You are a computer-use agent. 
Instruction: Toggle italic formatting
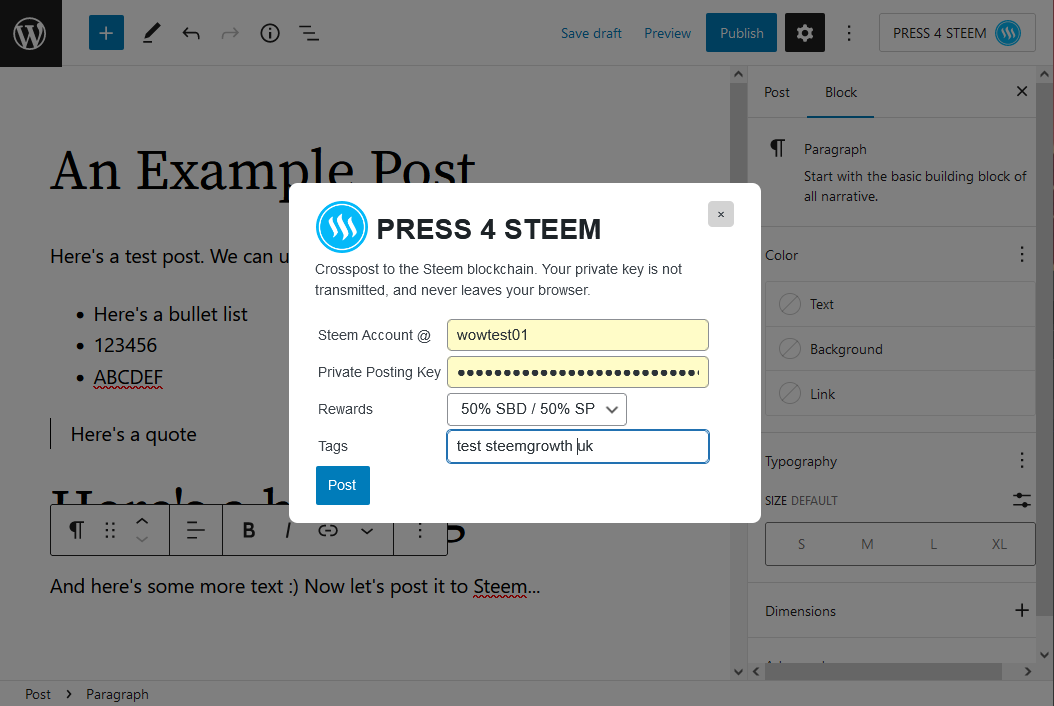288,531
